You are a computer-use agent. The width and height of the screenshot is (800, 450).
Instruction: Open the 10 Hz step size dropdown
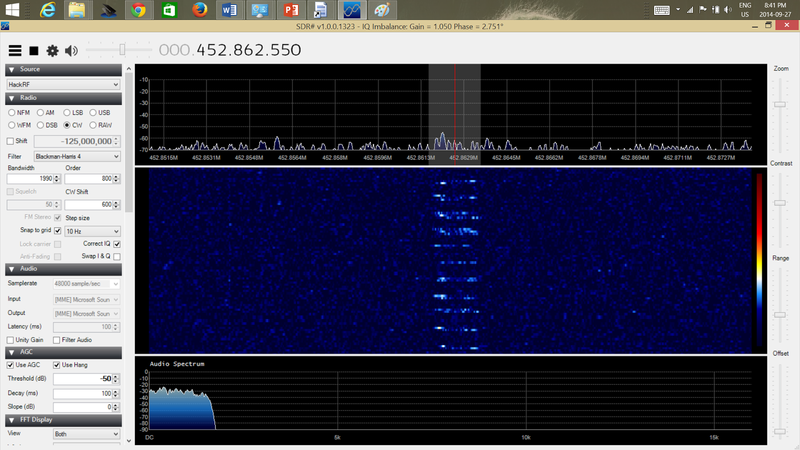(x=92, y=231)
